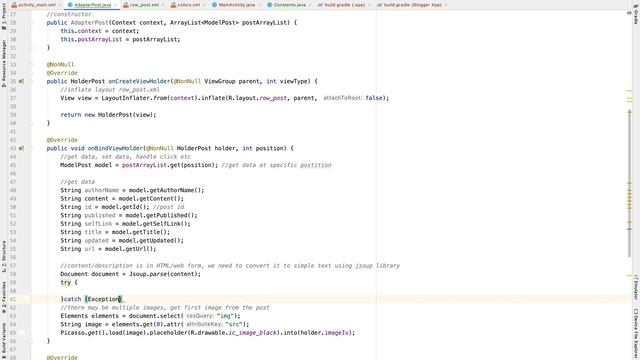Click the XML file icon on activity_main.xml tab

14,5
